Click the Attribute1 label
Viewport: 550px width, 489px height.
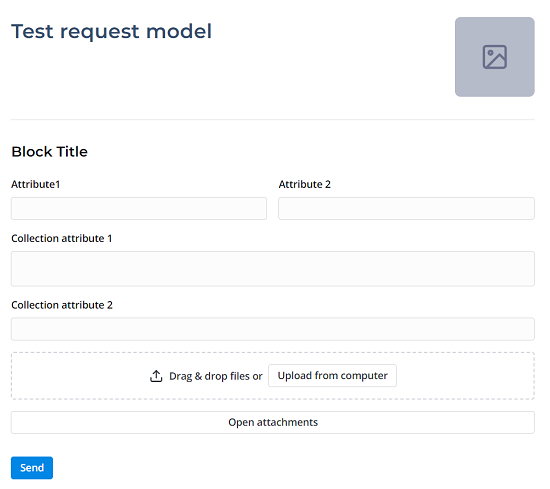36,184
